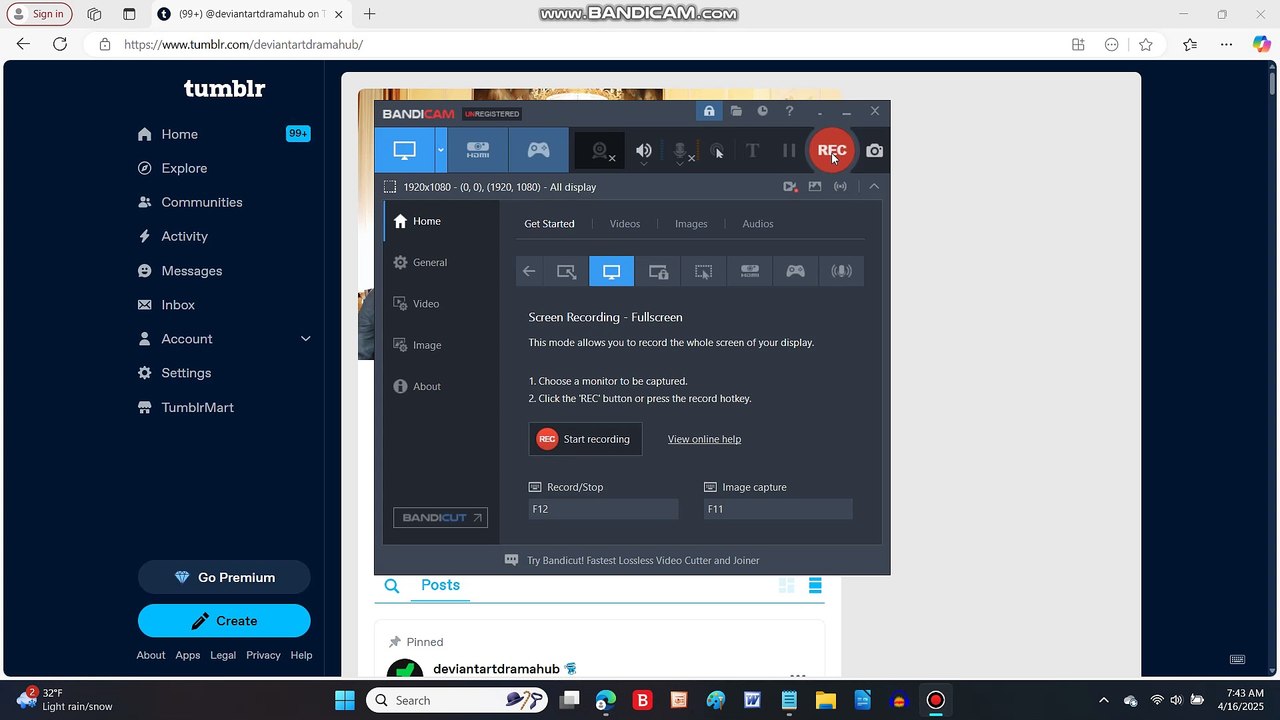The image size is (1280, 720).
Task: Open Bandicam output folder icon
Action: point(736,111)
